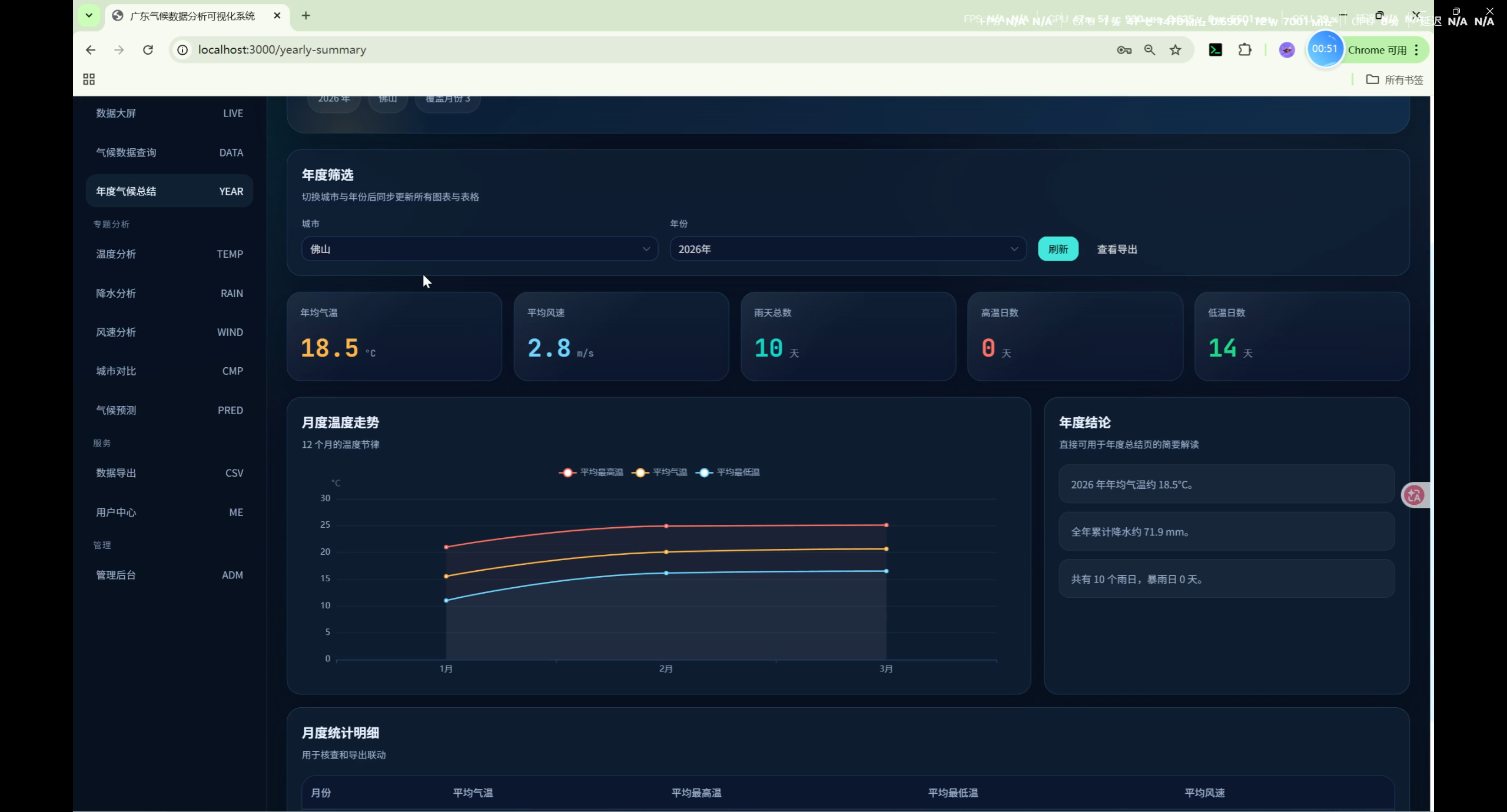This screenshot has width=1507, height=812.
Task: Click the floating translate icon at right edge
Action: click(1414, 495)
